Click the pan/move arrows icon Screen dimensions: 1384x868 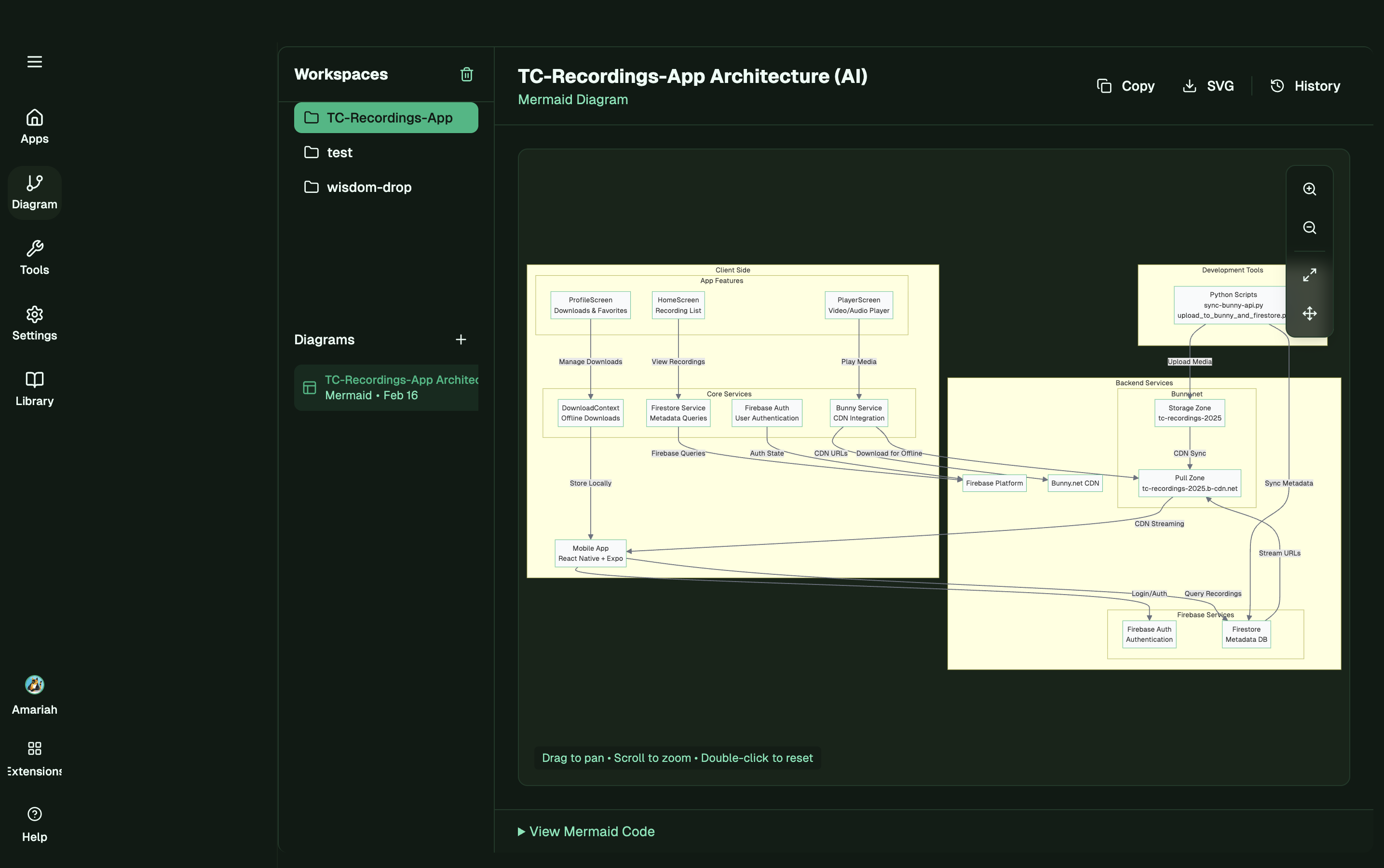(1309, 313)
